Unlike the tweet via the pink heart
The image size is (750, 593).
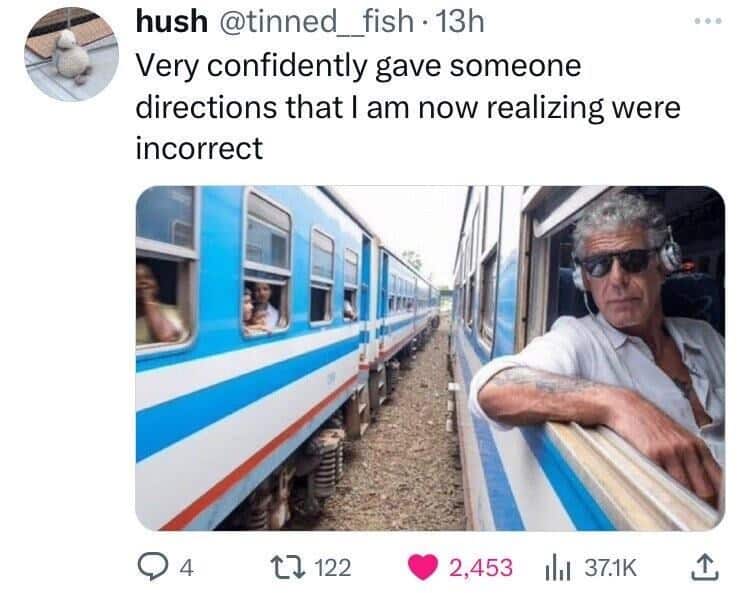tap(423, 567)
